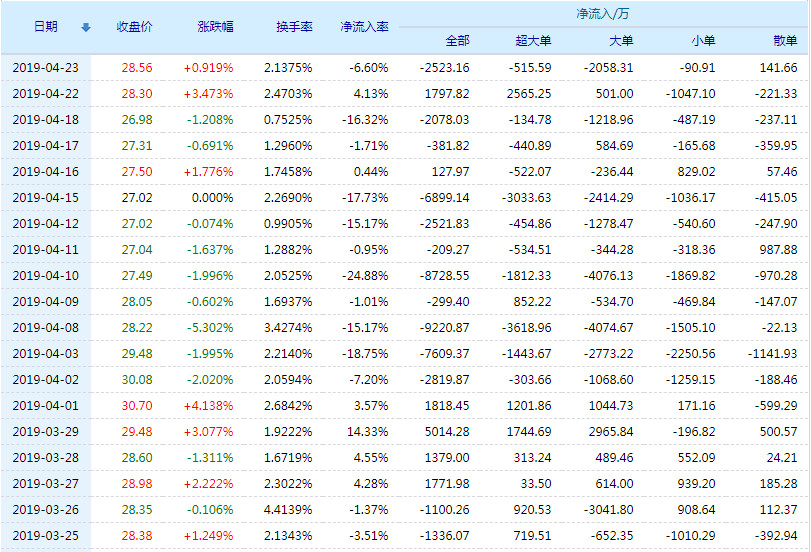Click small order value -2250.56
This screenshot has width=811, height=552.
click(690, 354)
